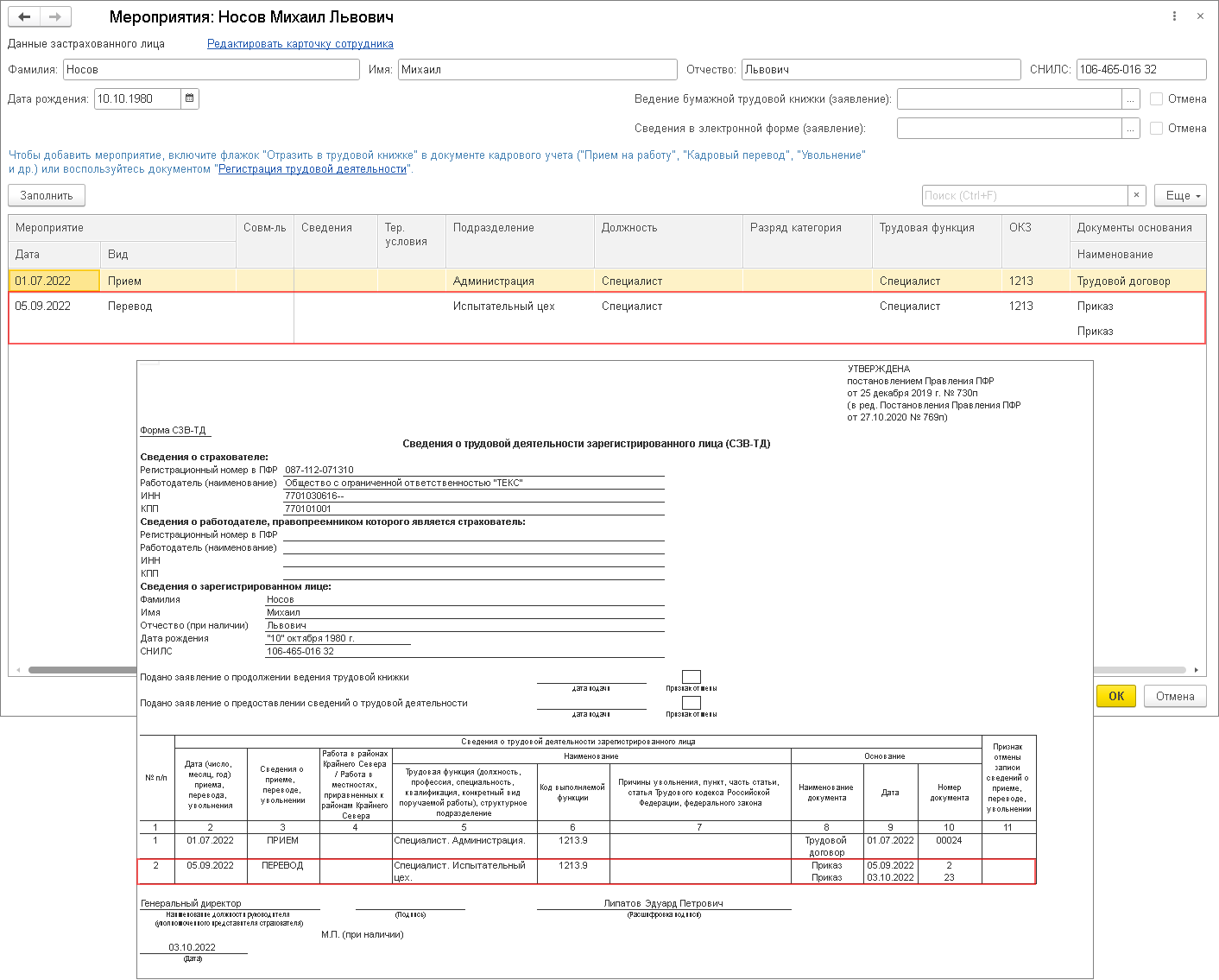Click the Вид column header
The width and height of the screenshot is (1219, 980).
(168, 255)
